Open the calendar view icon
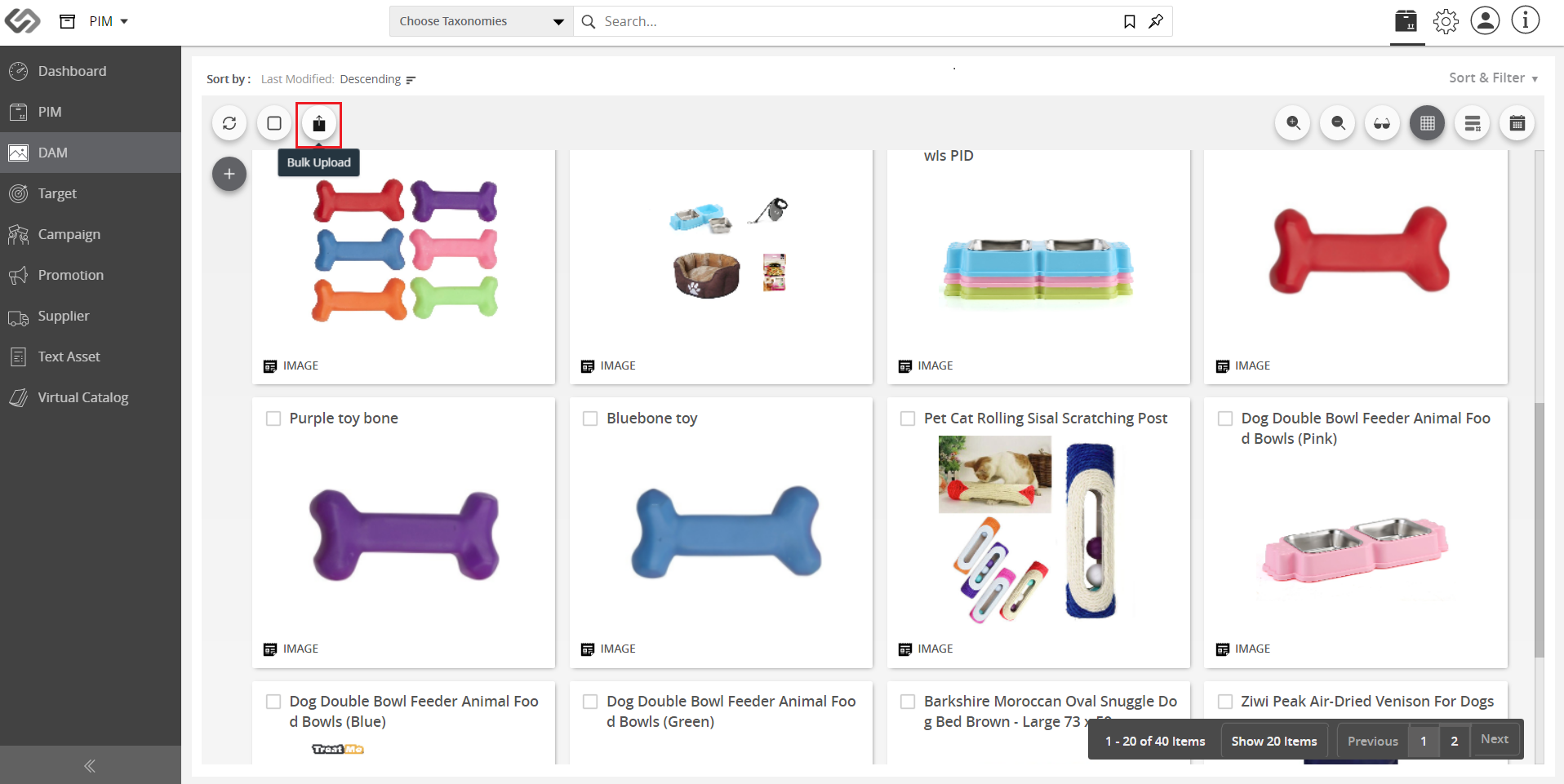Screen dimensions: 1564x784 coord(1517,123)
